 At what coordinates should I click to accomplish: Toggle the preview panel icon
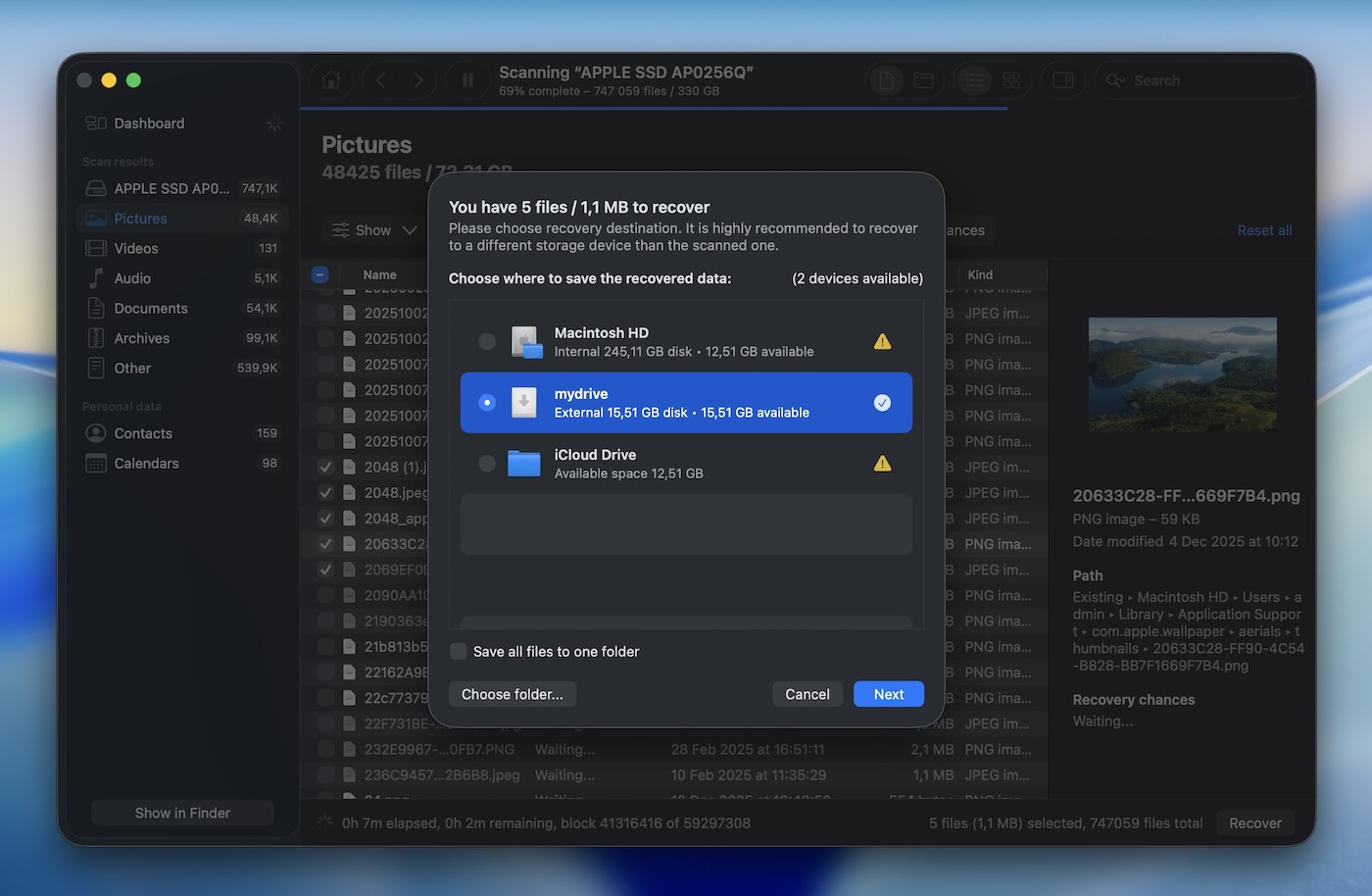coord(1062,79)
